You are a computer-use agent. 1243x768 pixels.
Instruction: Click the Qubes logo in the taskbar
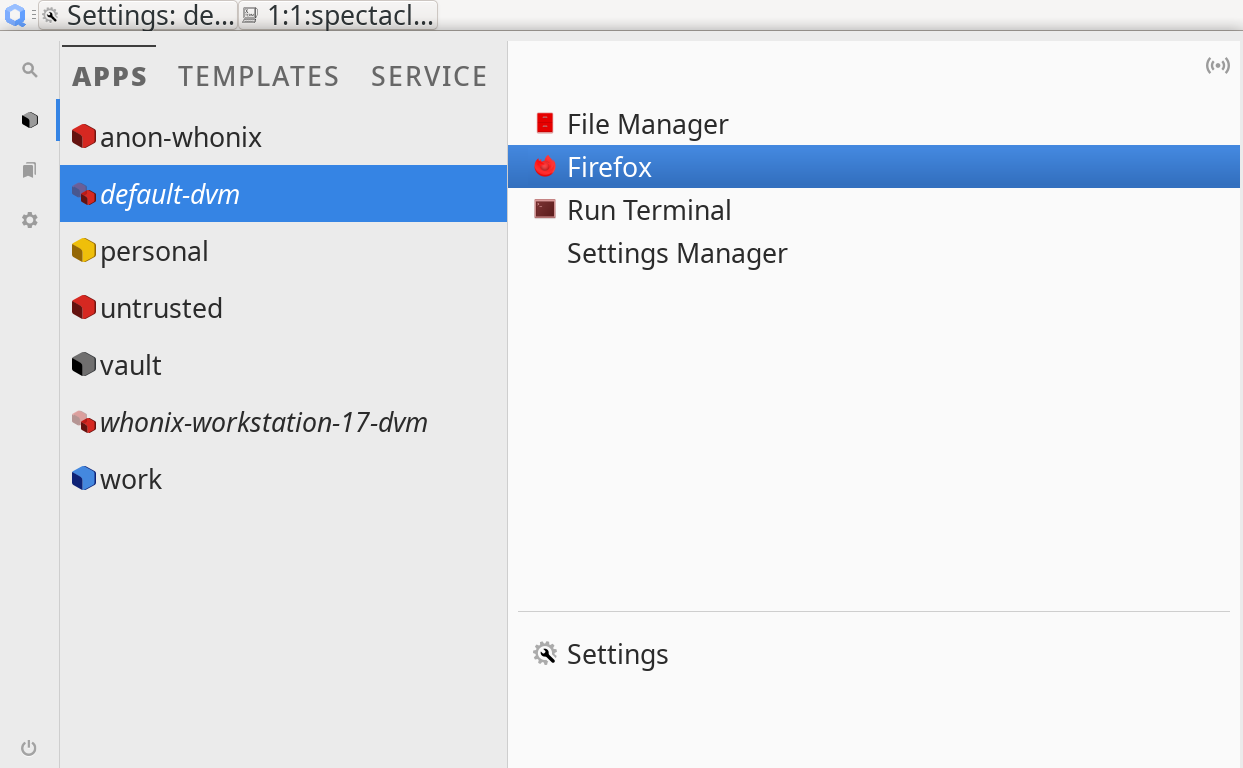(13, 14)
